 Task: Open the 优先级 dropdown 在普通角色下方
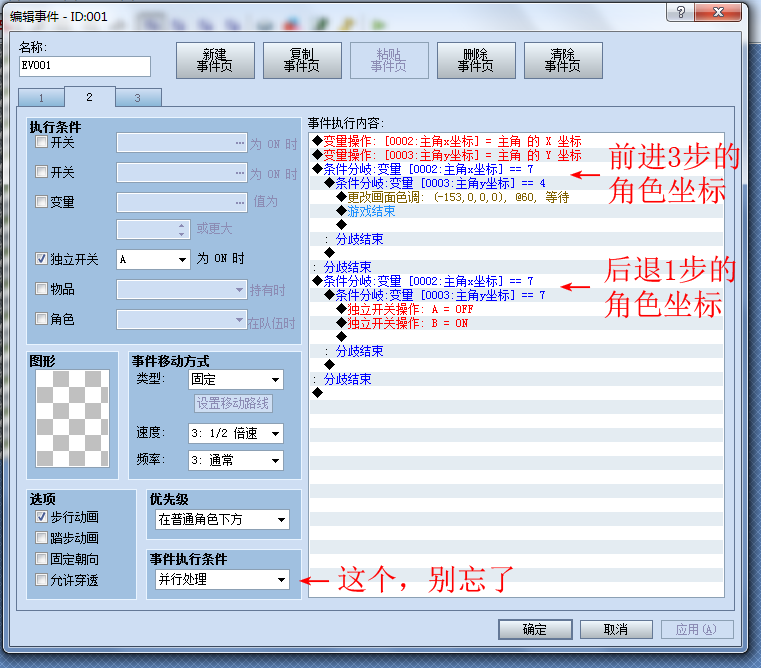(222, 519)
